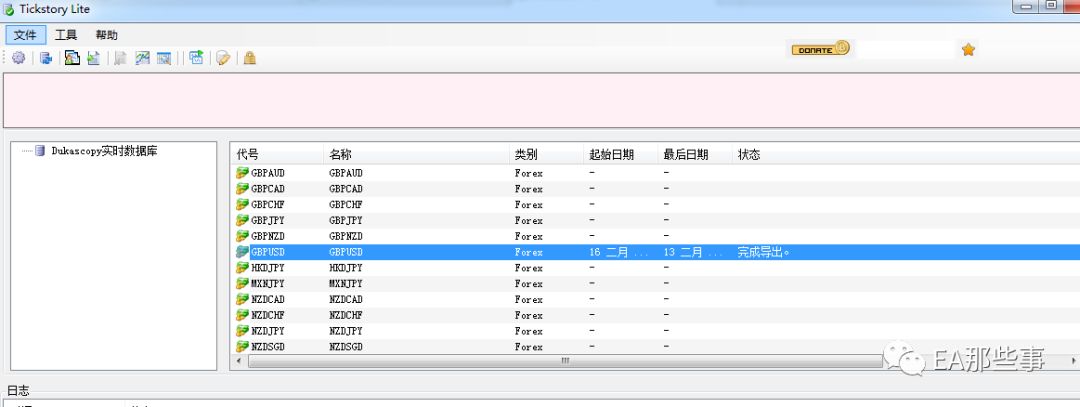Click the pink message area

[x=541, y=101]
